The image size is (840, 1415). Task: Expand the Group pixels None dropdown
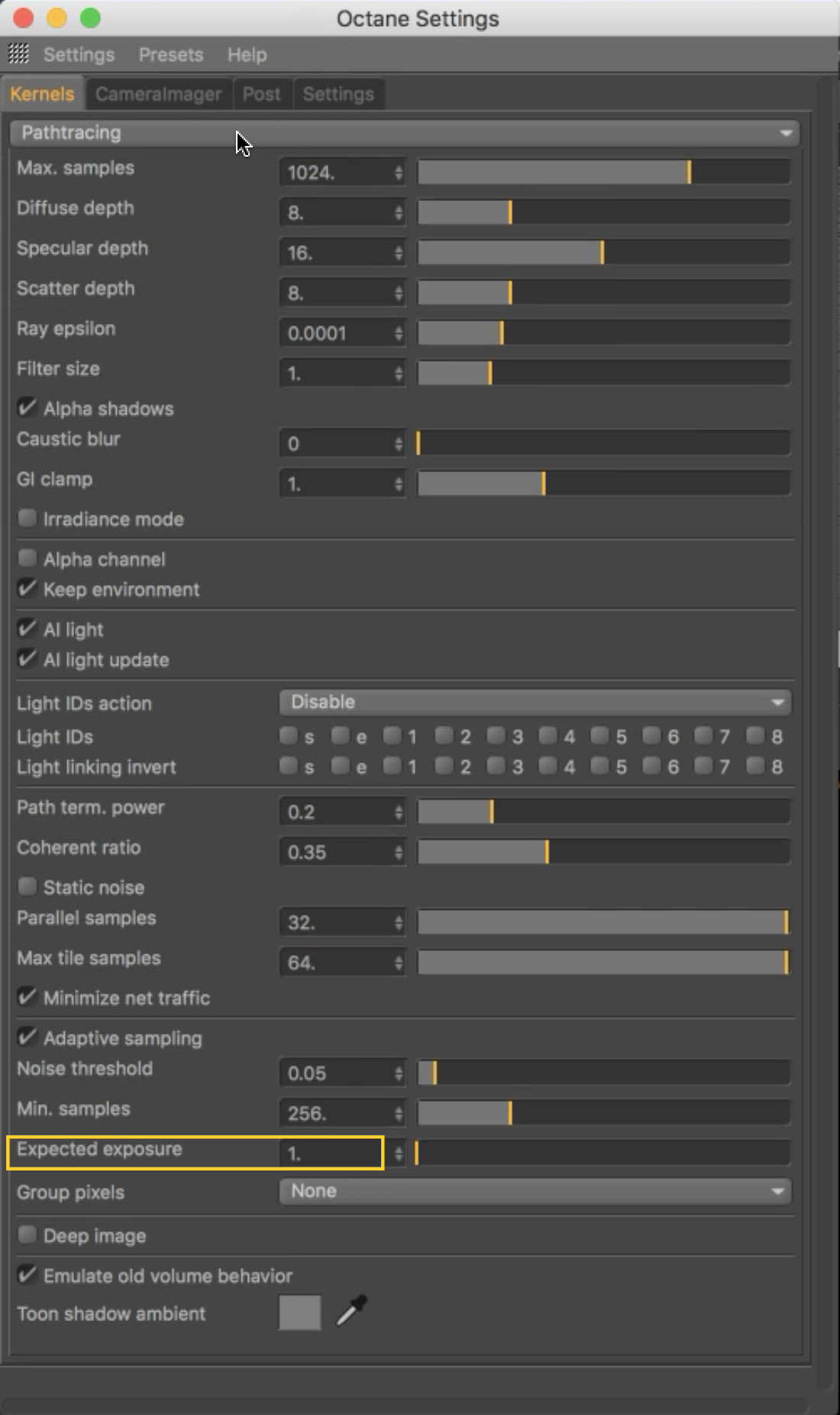pyautogui.click(x=535, y=1191)
